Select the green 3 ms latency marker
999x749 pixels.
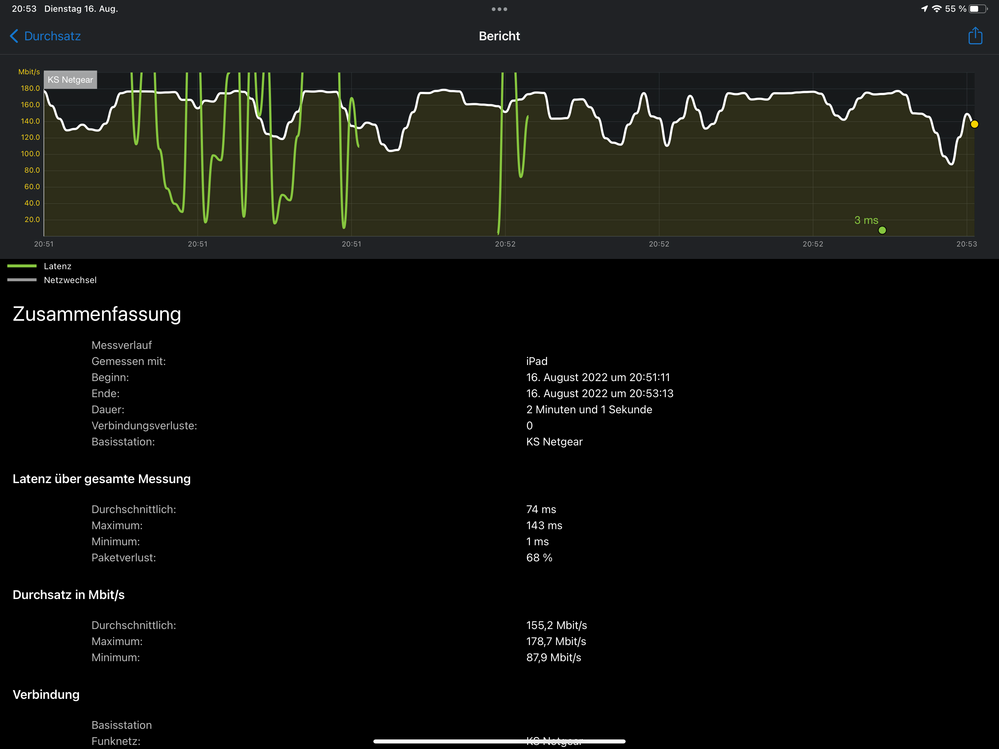(x=882, y=230)
